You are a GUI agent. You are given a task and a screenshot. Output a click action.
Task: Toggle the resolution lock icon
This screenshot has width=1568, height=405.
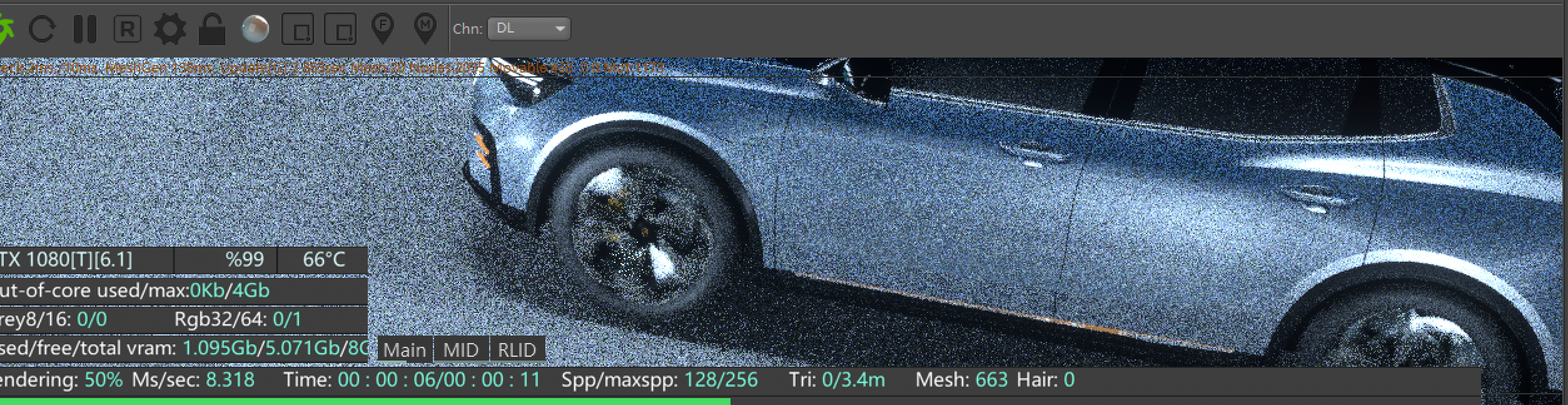pos(211,29)
